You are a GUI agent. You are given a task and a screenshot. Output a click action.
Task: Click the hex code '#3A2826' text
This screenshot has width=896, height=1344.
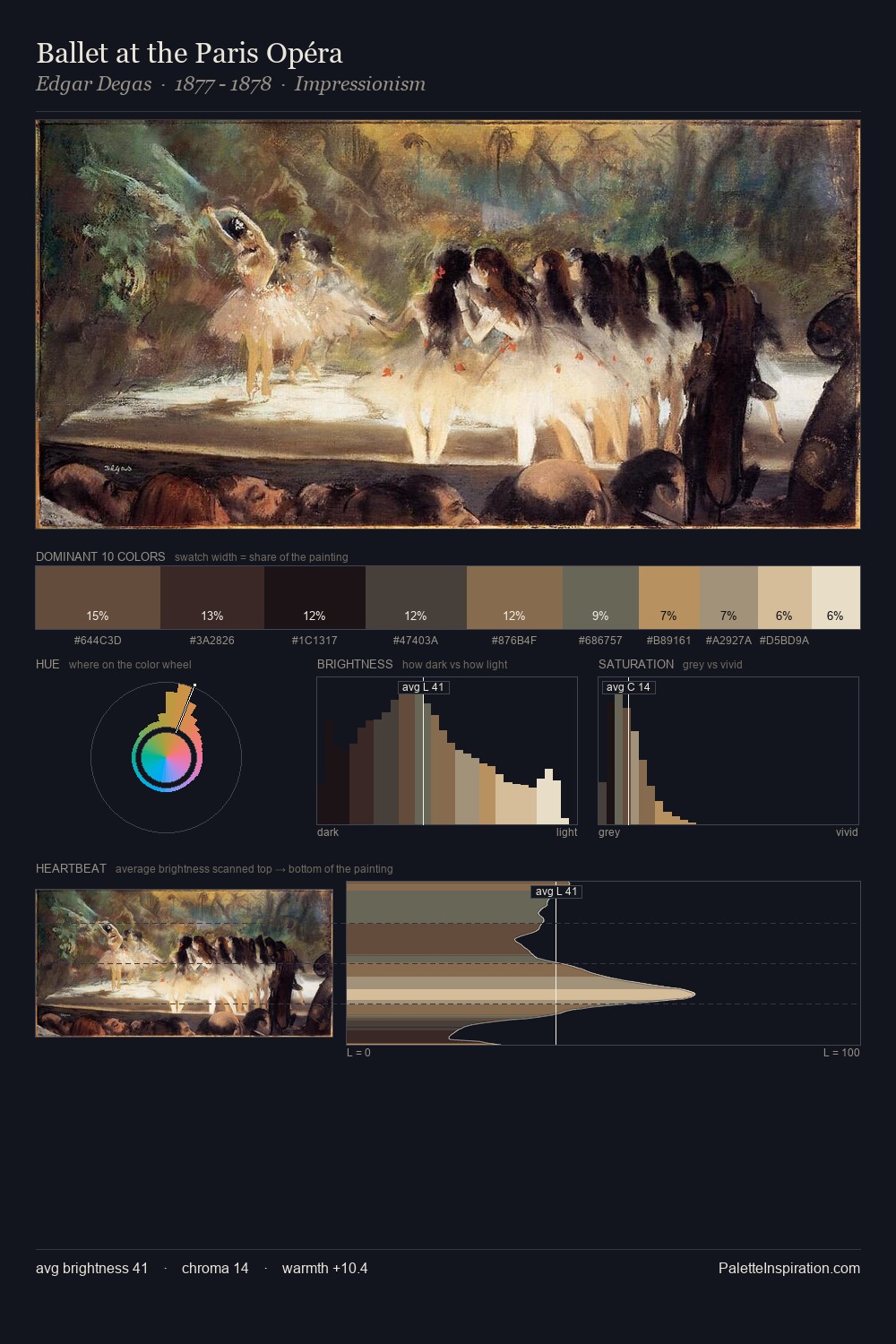(212, 641)
